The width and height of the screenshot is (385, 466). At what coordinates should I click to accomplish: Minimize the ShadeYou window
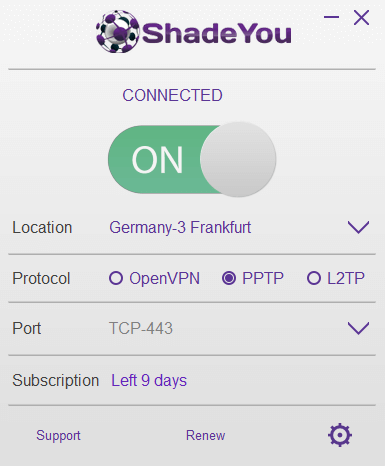tap(331, 17)
